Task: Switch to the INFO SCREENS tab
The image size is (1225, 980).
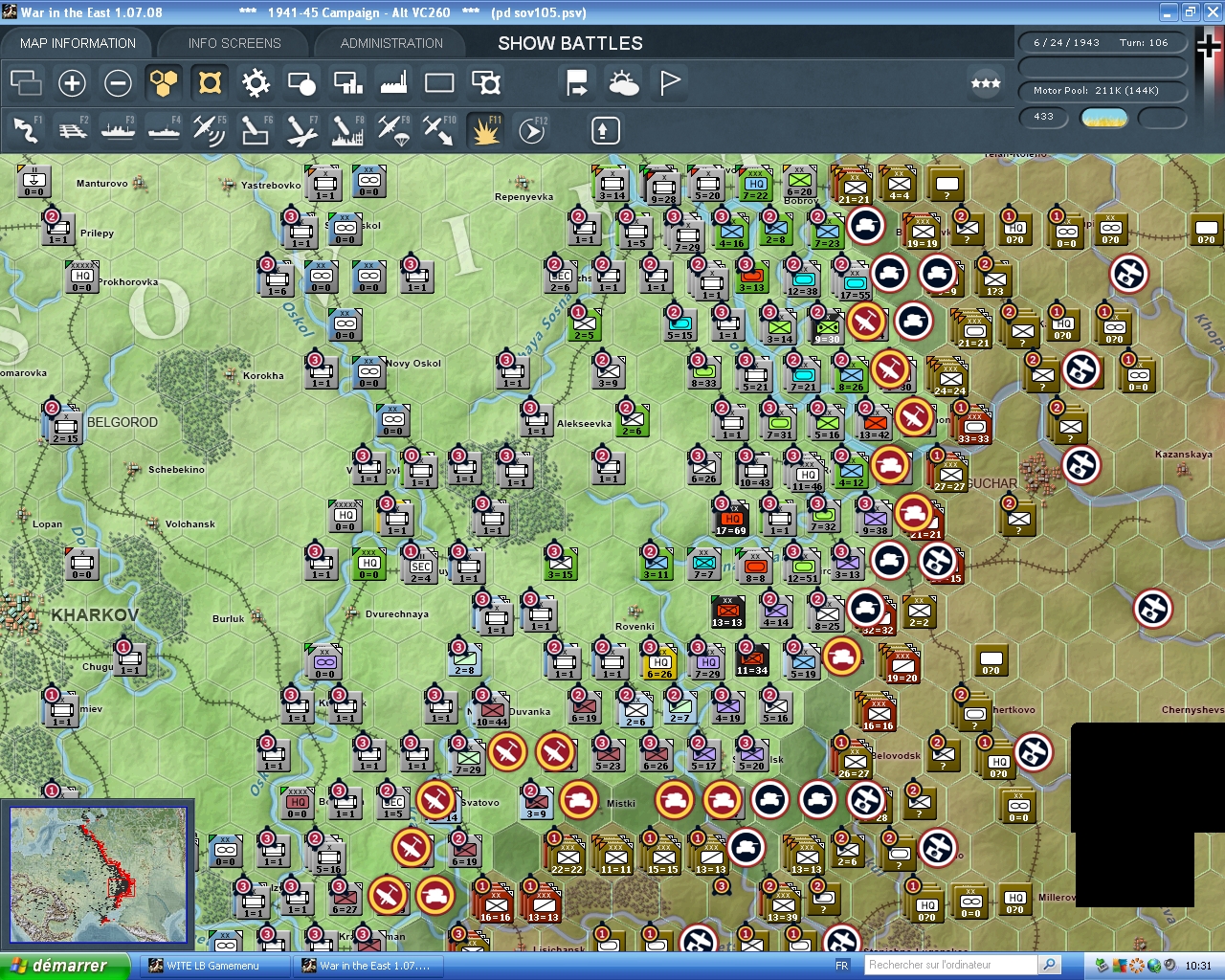Action: (x=234, y=43)
